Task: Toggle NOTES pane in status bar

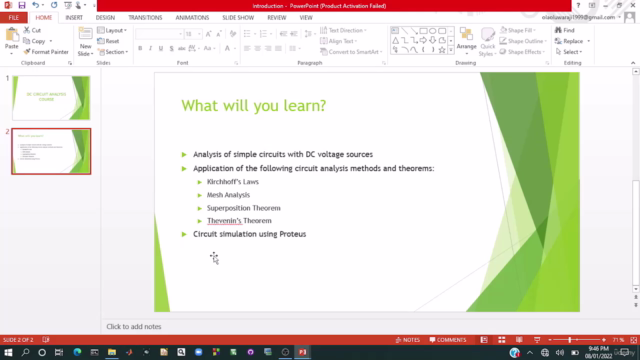Action: [407, 340]
